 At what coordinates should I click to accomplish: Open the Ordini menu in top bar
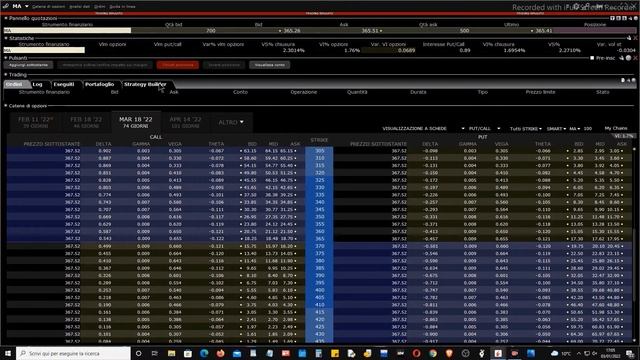(x=99, y=7)
